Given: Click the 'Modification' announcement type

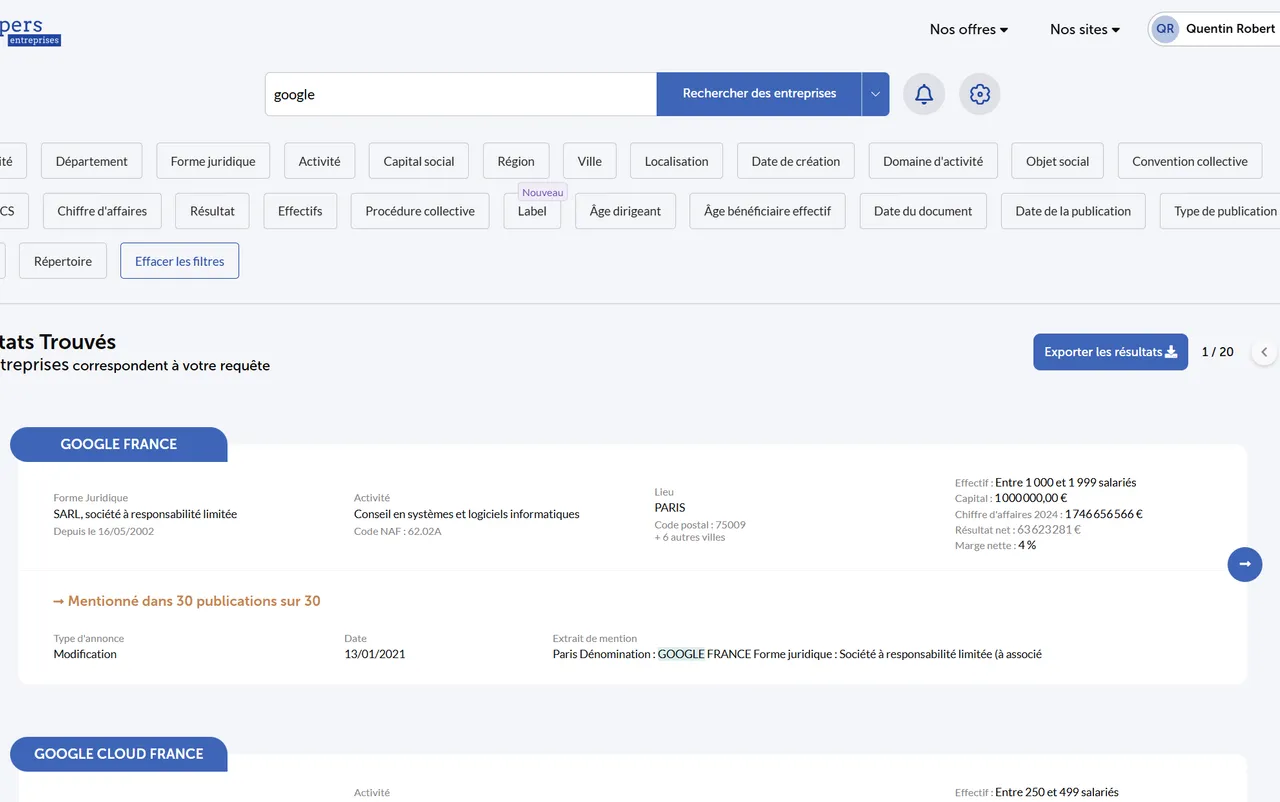Looking at the screenshot, I should (x=85, y=654).
